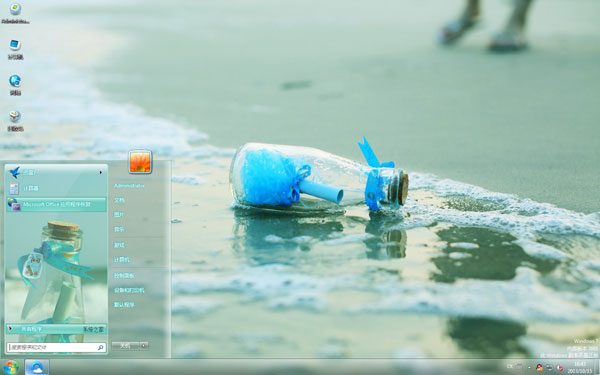Open the Administrator desktop icon
Viewport: 600px width, 375px height.
[x=15, y=13]
